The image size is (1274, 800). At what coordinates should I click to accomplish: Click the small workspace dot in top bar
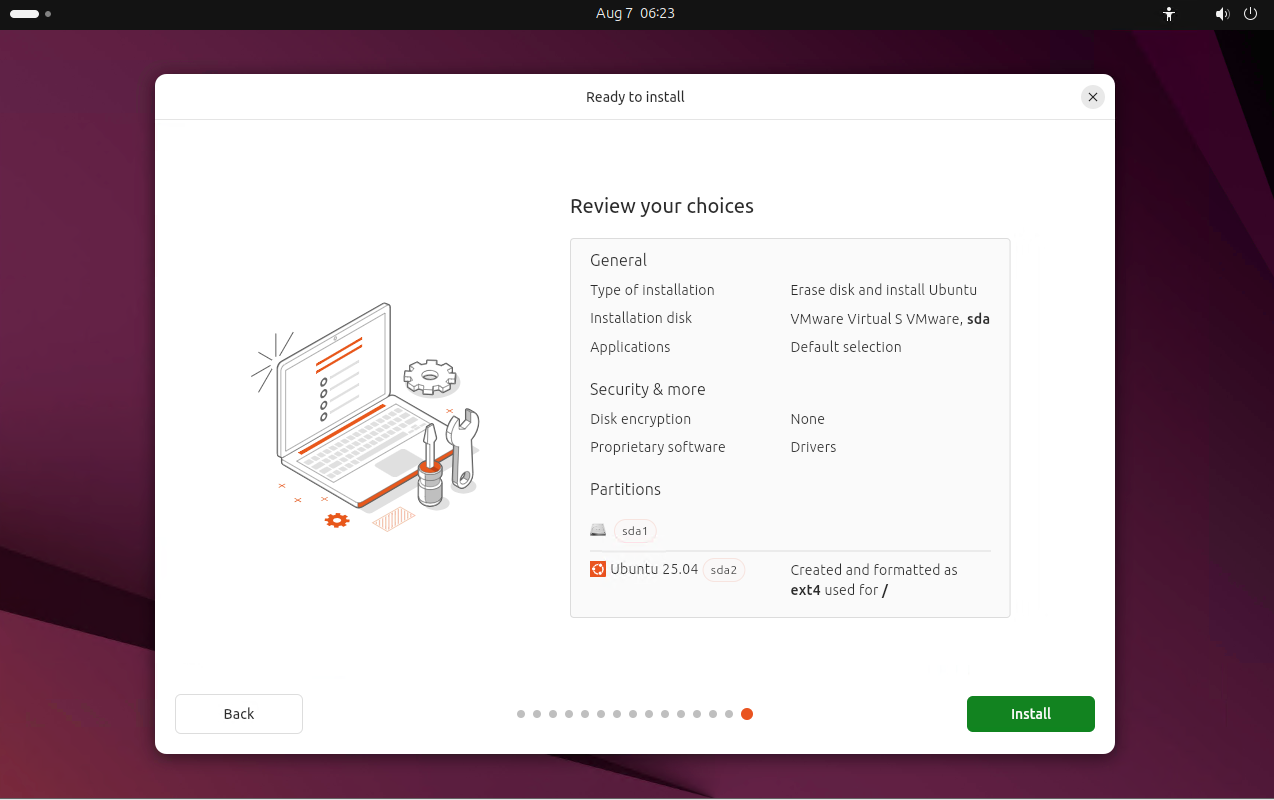click(x=48, y=14)
